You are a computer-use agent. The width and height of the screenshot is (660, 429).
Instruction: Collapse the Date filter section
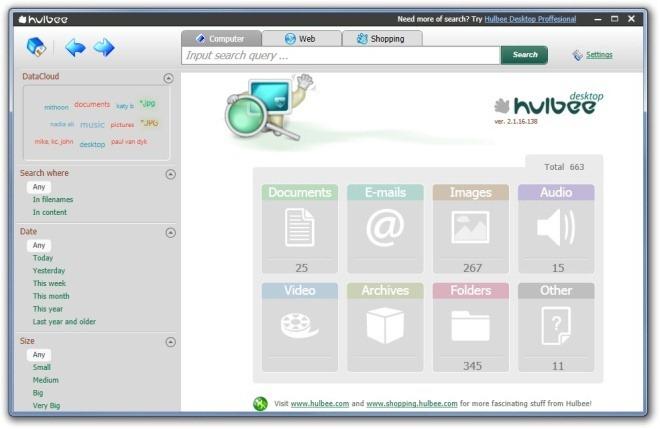coord(170,233)
